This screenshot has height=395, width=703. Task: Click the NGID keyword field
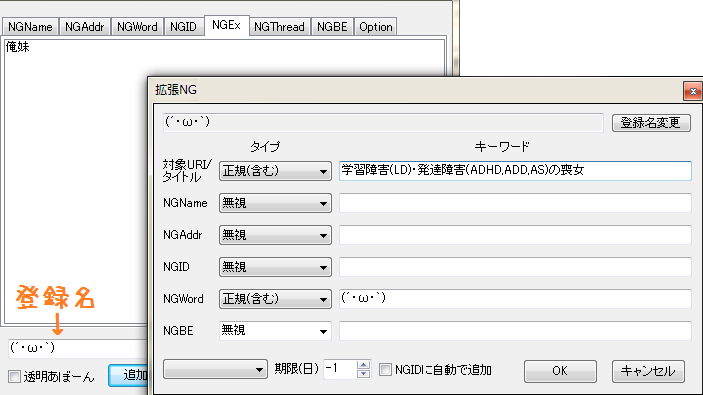pyautogui.click(x=515, y=267)
